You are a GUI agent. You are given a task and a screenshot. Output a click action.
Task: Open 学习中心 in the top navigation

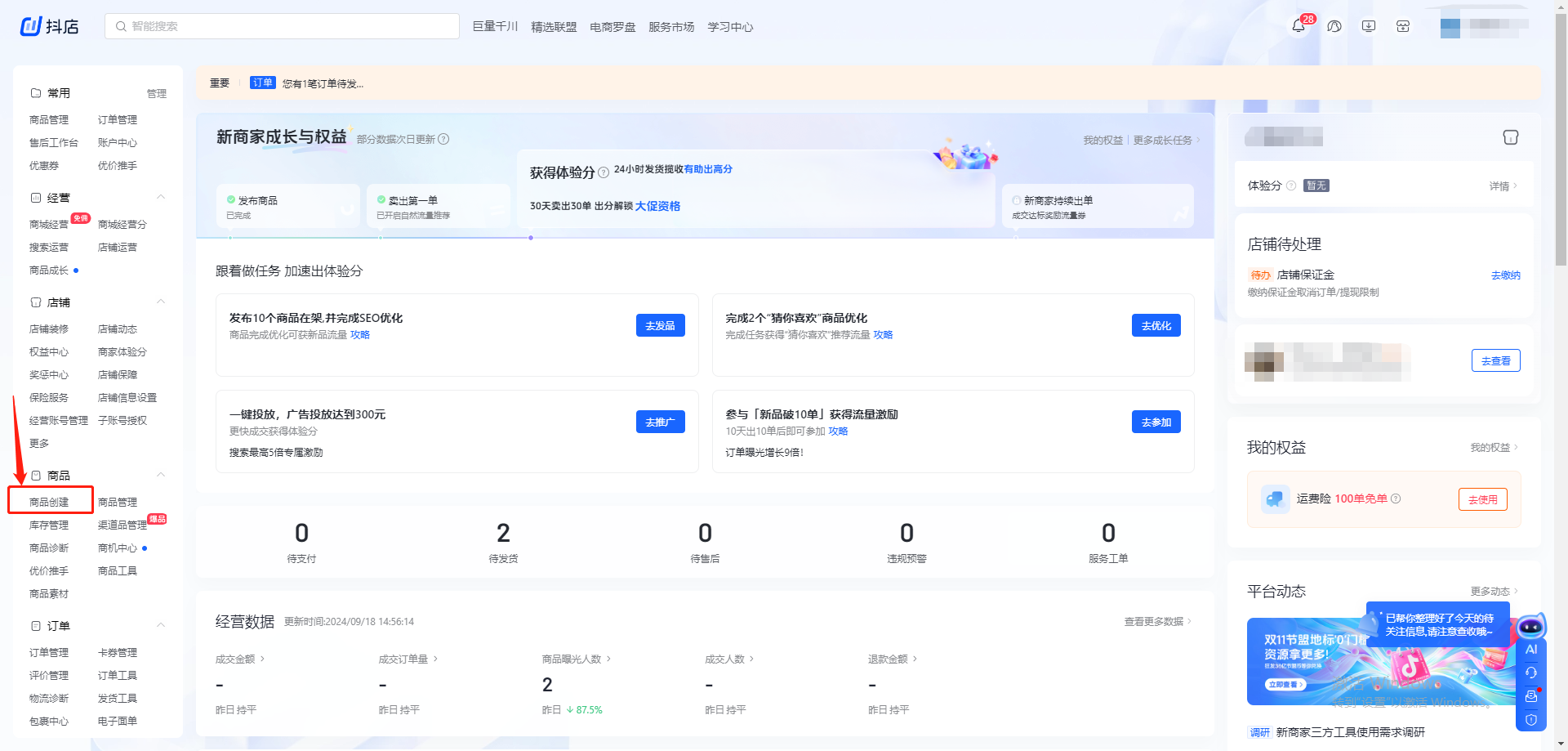[730, 26]
